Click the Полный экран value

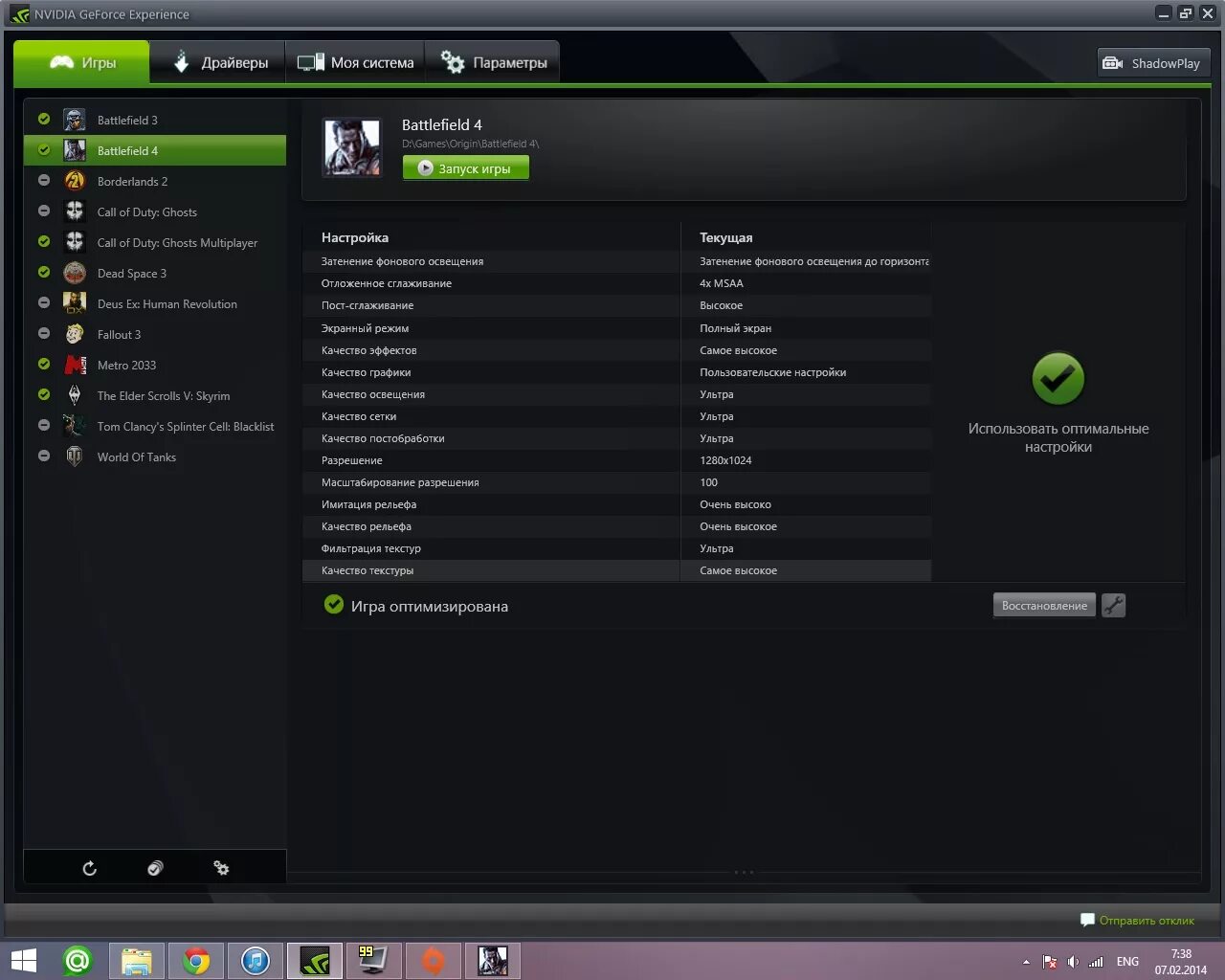(735, 328)
